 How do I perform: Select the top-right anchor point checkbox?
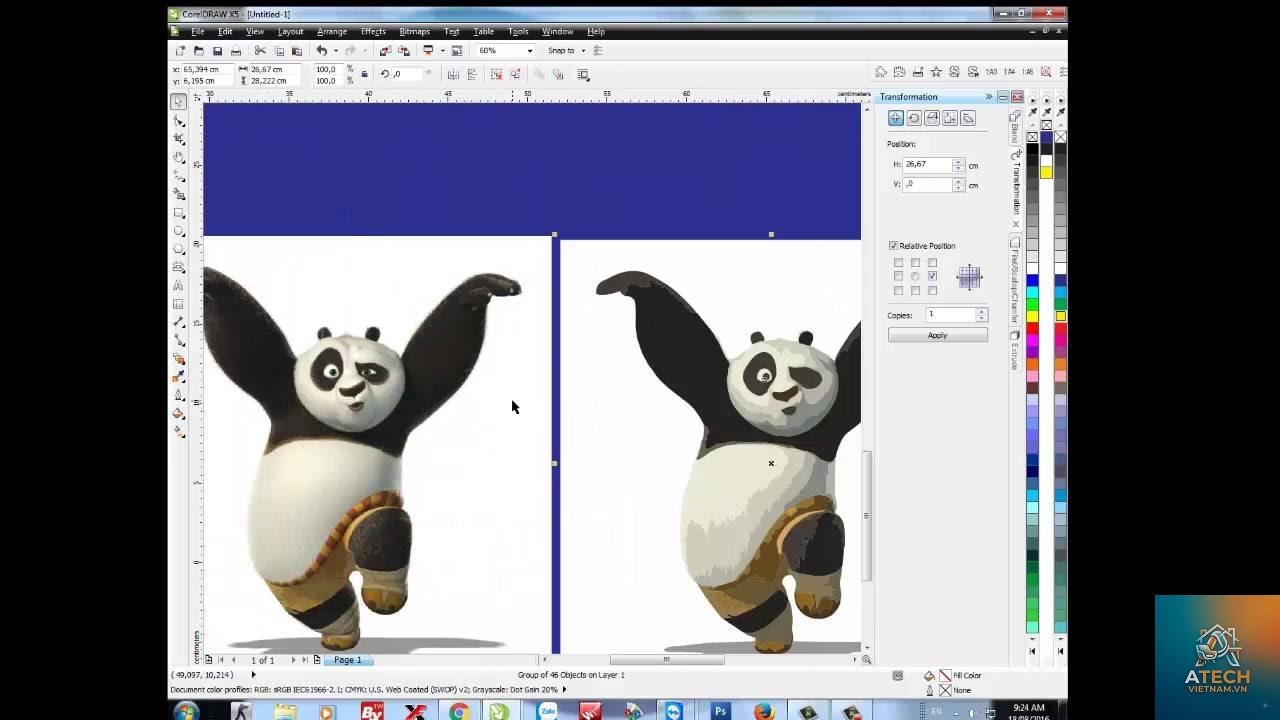(x=932, y=263)
